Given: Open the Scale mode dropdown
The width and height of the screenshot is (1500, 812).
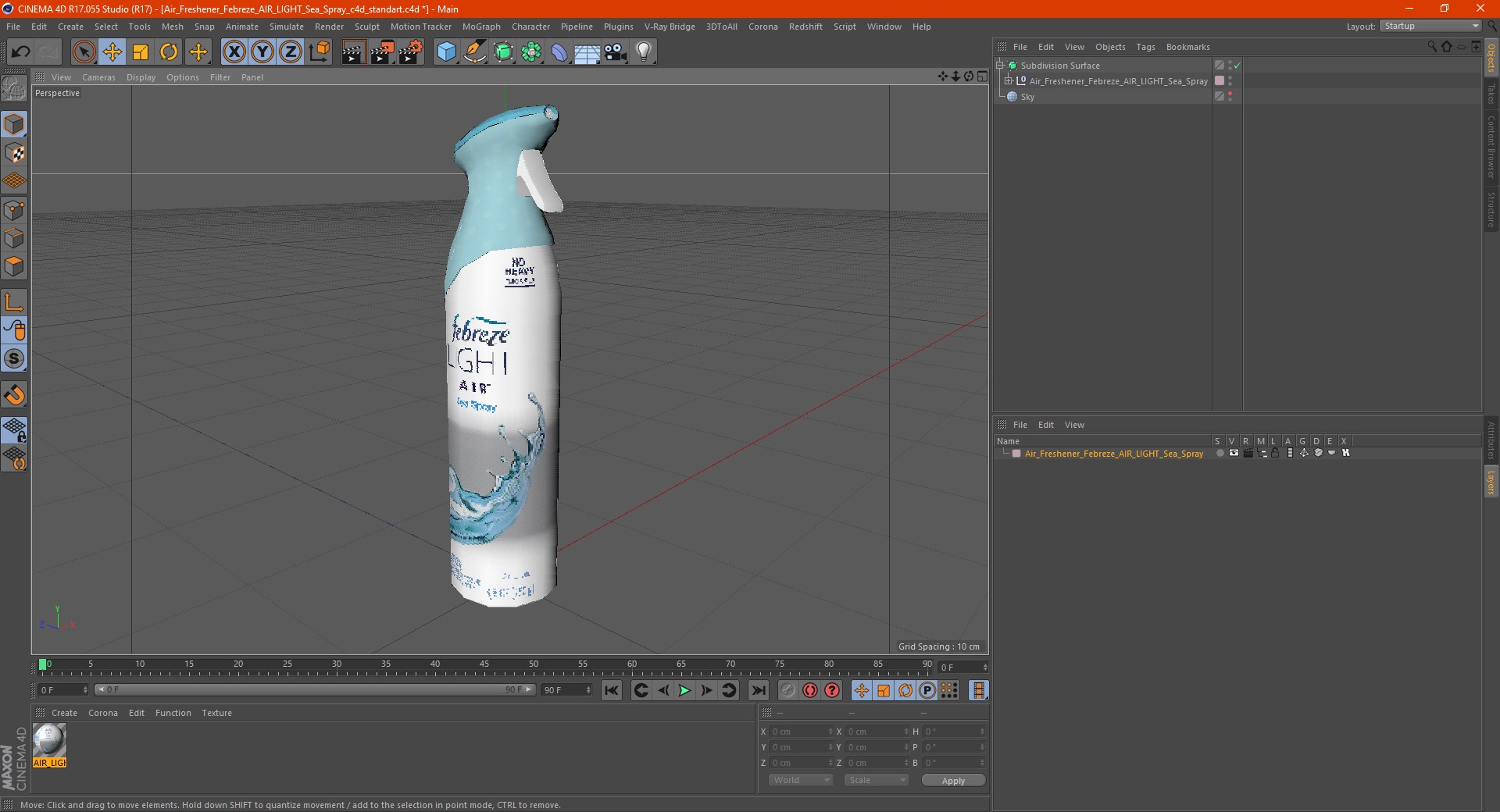Looking at the screenshot, I should click(x=877, y=780).
